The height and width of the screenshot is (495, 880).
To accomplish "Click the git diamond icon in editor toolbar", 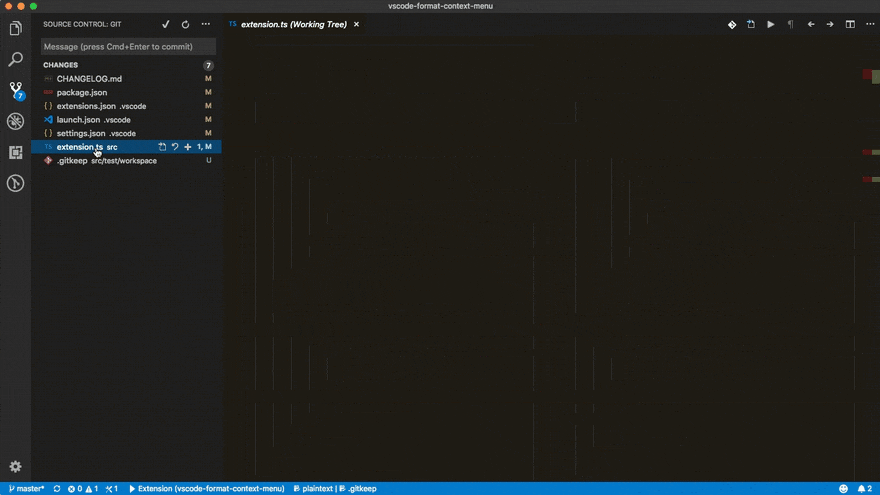I will (732, 24).
